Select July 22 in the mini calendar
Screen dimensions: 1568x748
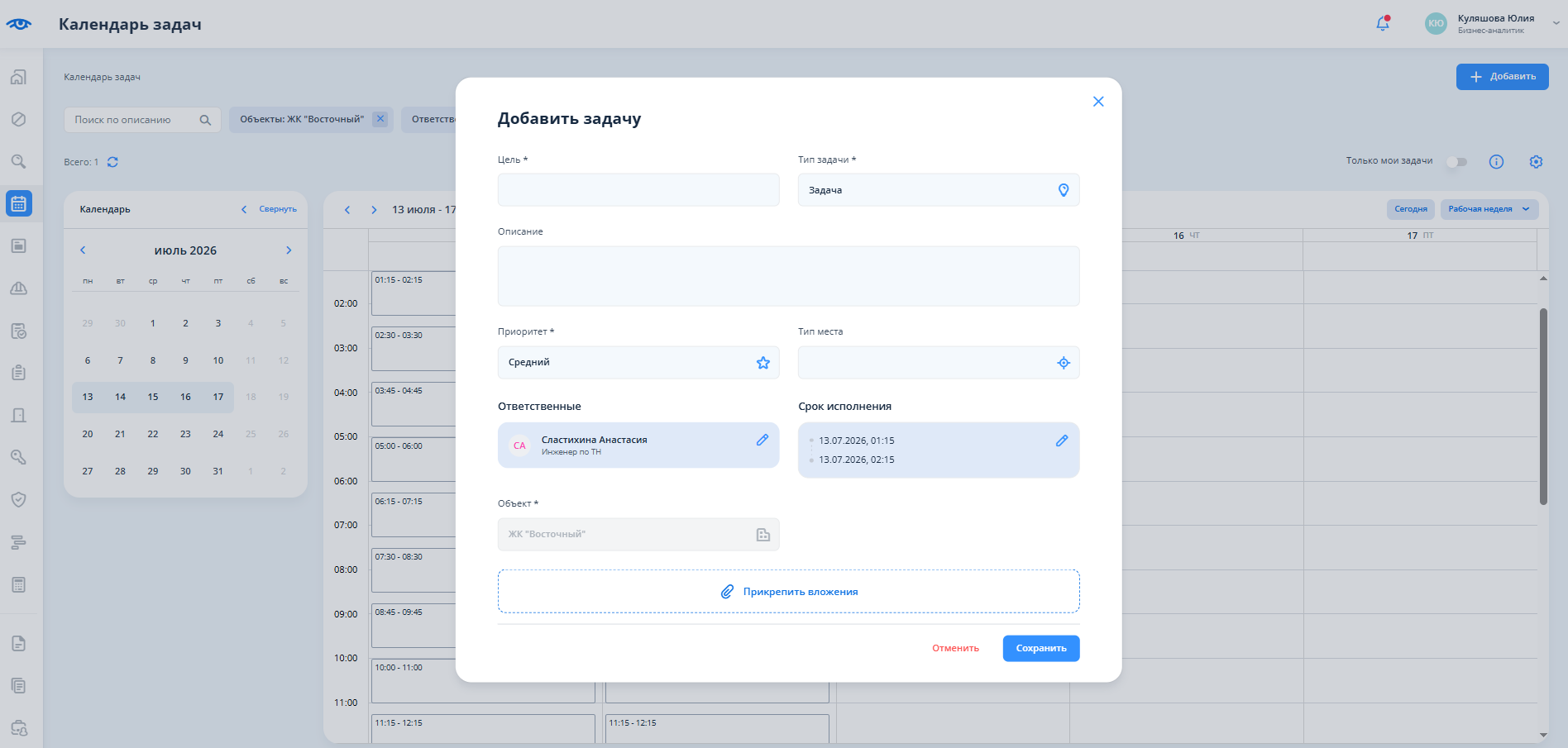153,434
